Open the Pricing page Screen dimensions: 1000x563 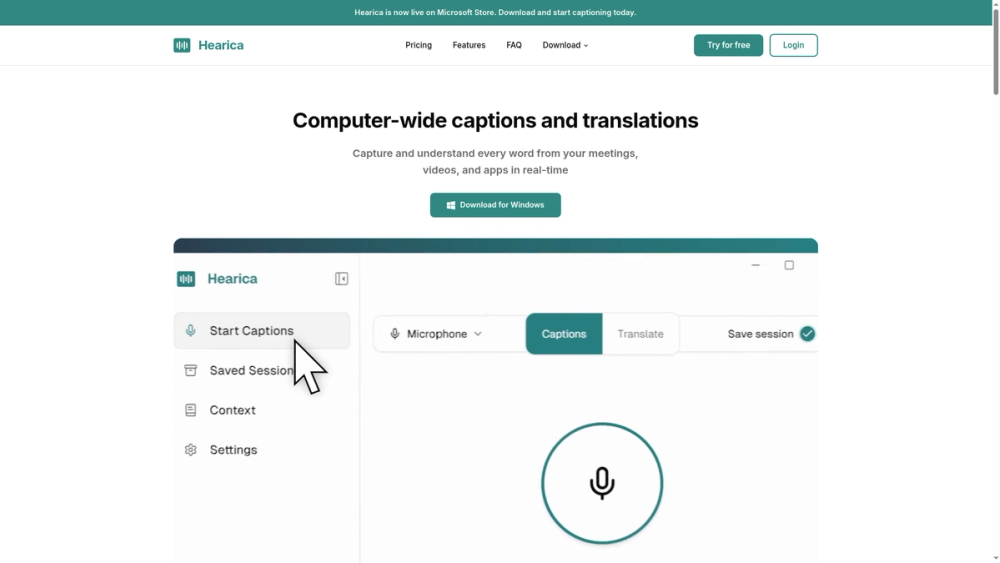418,45
